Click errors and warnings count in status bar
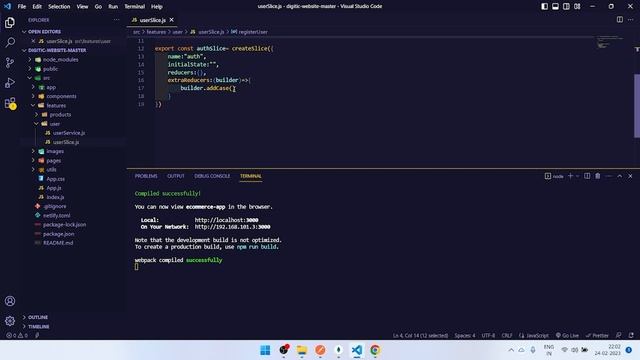Image resolution: width=640 pixels, height=360 pixels. pos(17,336)
